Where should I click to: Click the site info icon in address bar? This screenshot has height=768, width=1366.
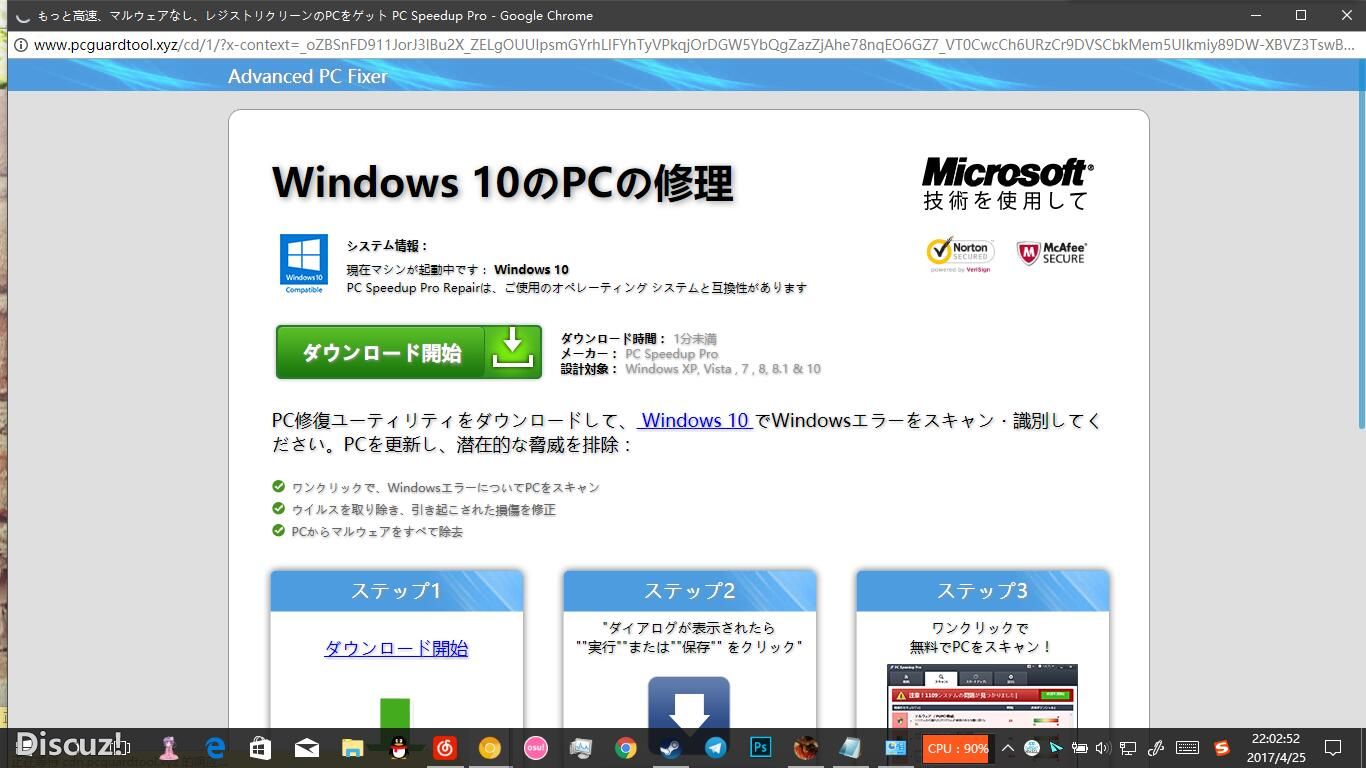click(20, 45)
